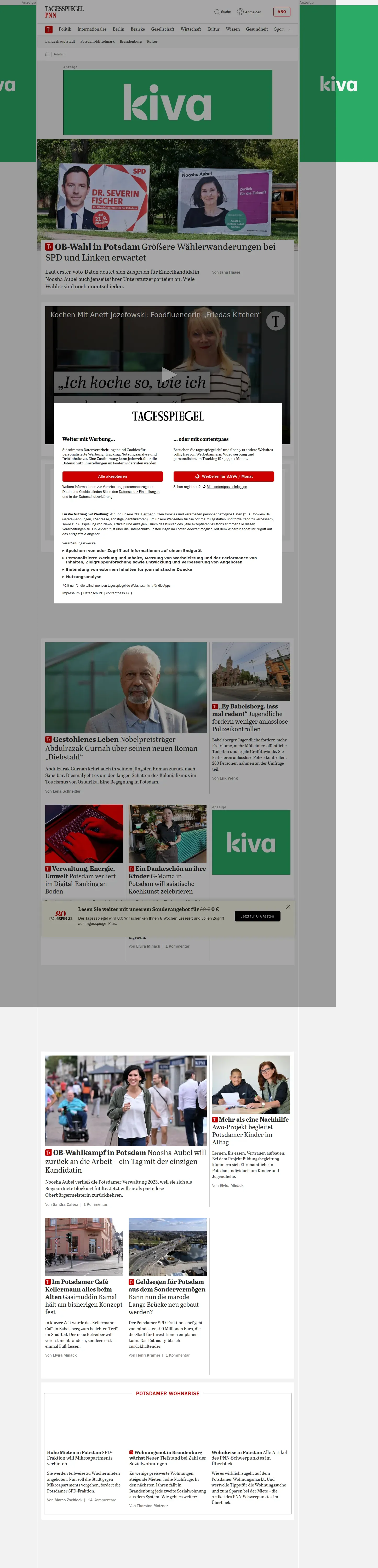Open the Berlin menu item

coord(118,29)
